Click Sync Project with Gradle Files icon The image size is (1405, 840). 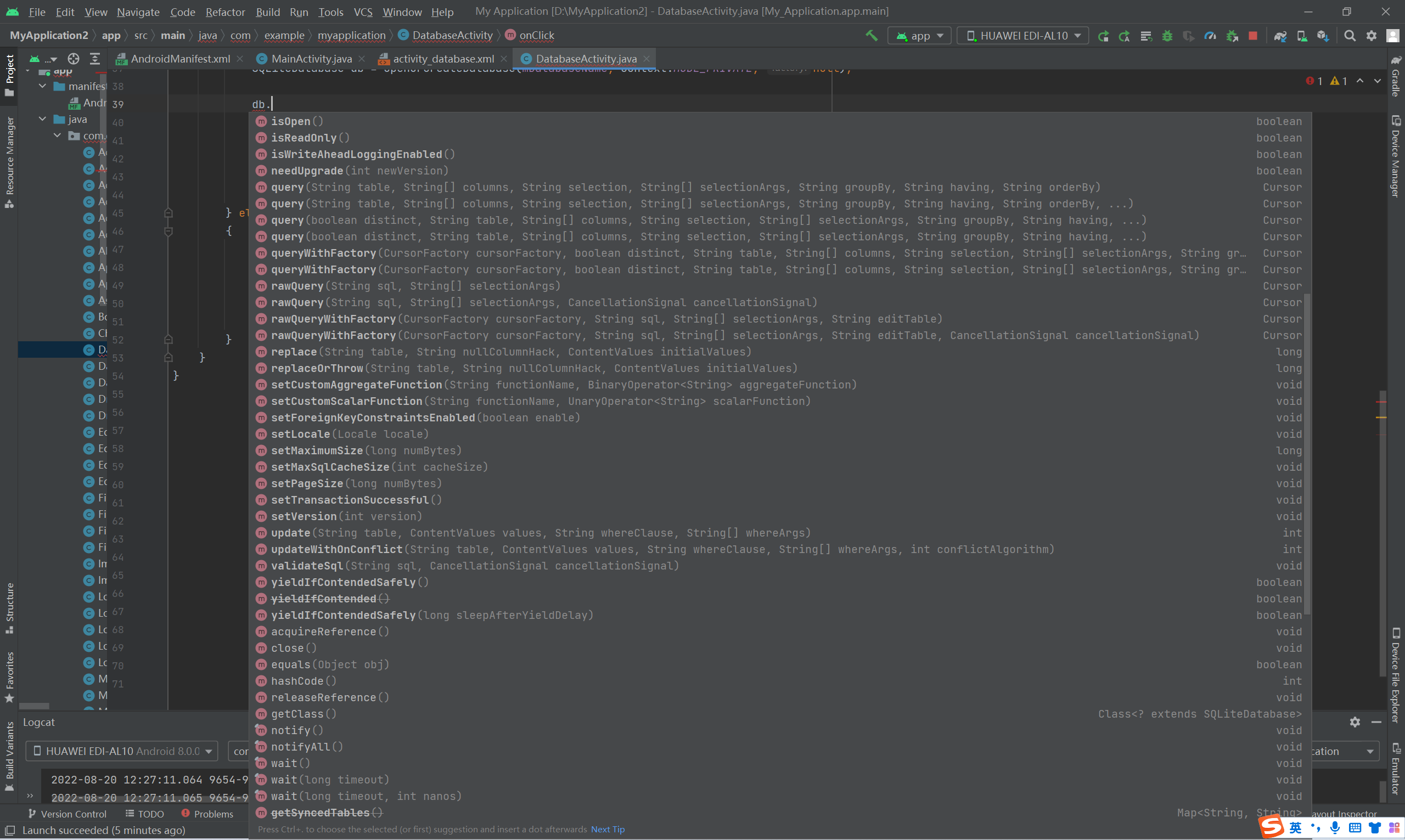1280,36
